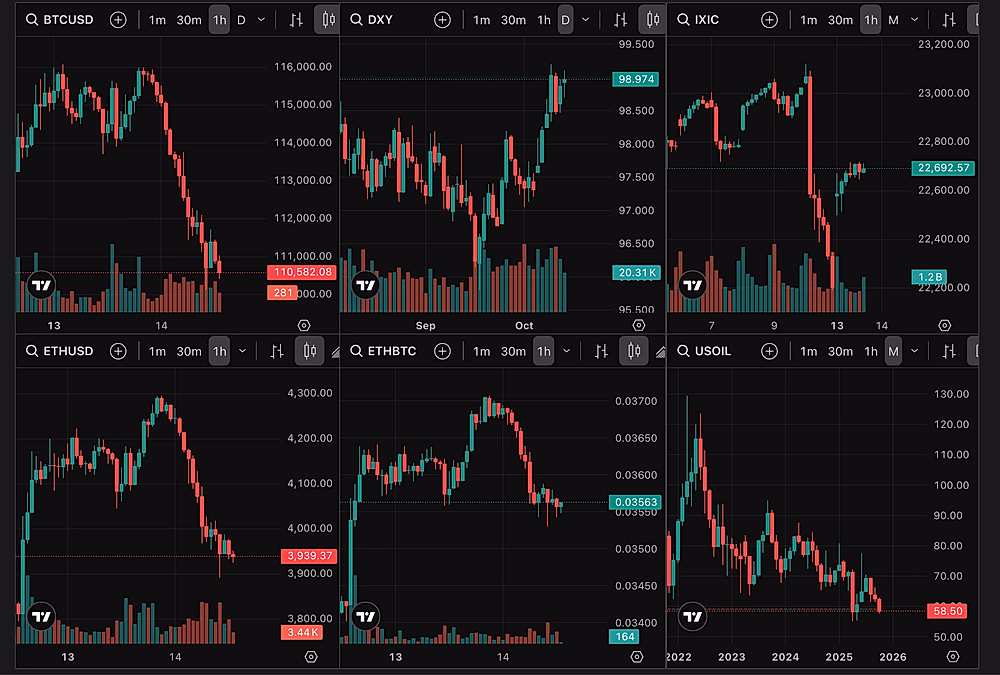This screenshot has height=675, width=1000.
Task: Switch USOIL chart to 1h interval
Action: tap(871, 351)
